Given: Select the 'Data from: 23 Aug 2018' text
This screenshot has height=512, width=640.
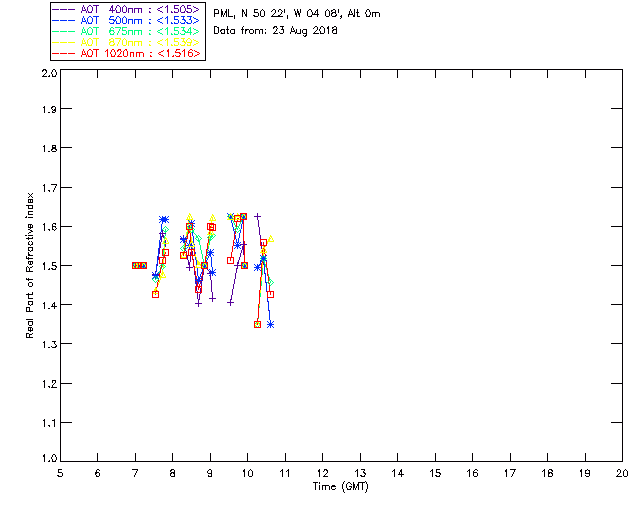Looking at the screenshot, I should (x=276, y=31).
